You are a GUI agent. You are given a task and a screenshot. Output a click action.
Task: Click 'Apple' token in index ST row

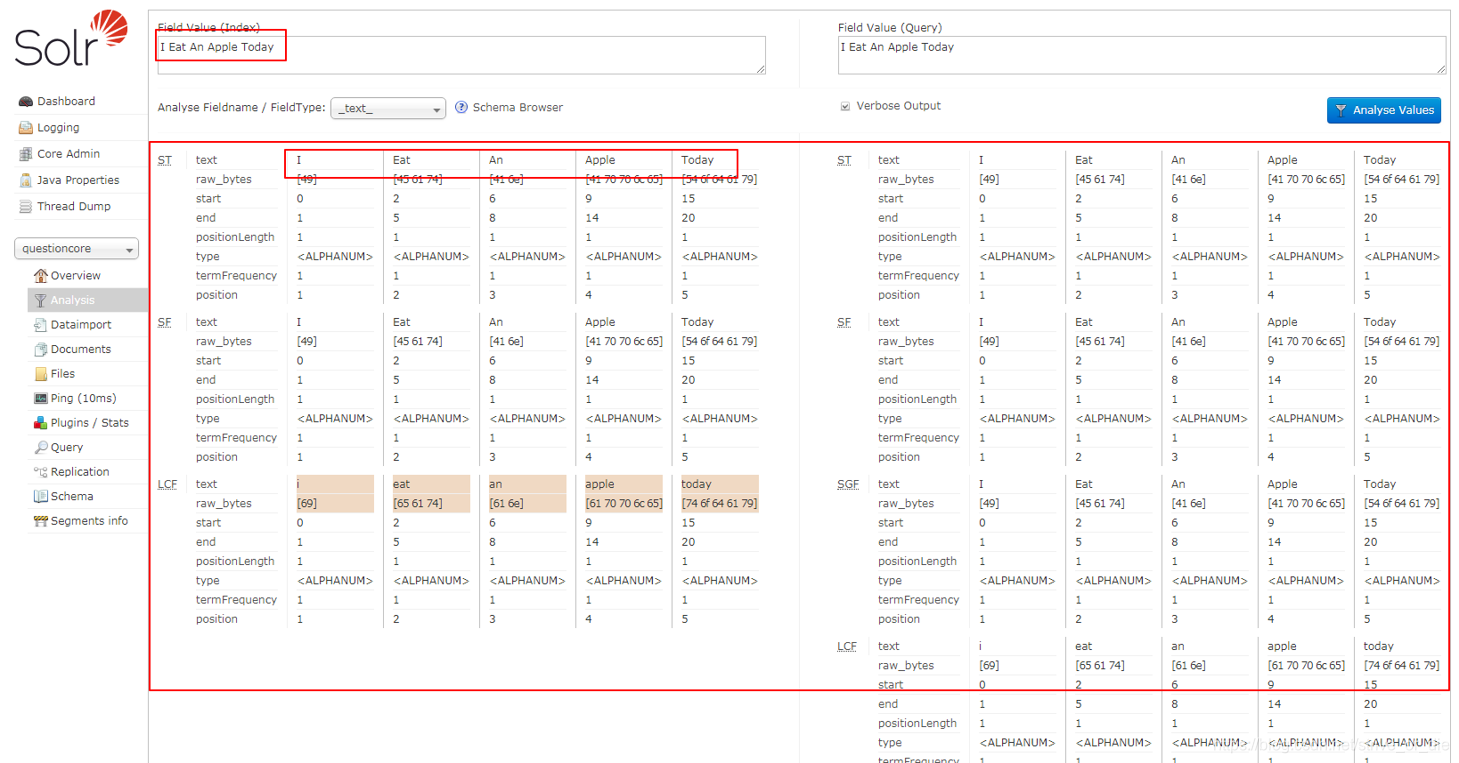click(600, 160)
